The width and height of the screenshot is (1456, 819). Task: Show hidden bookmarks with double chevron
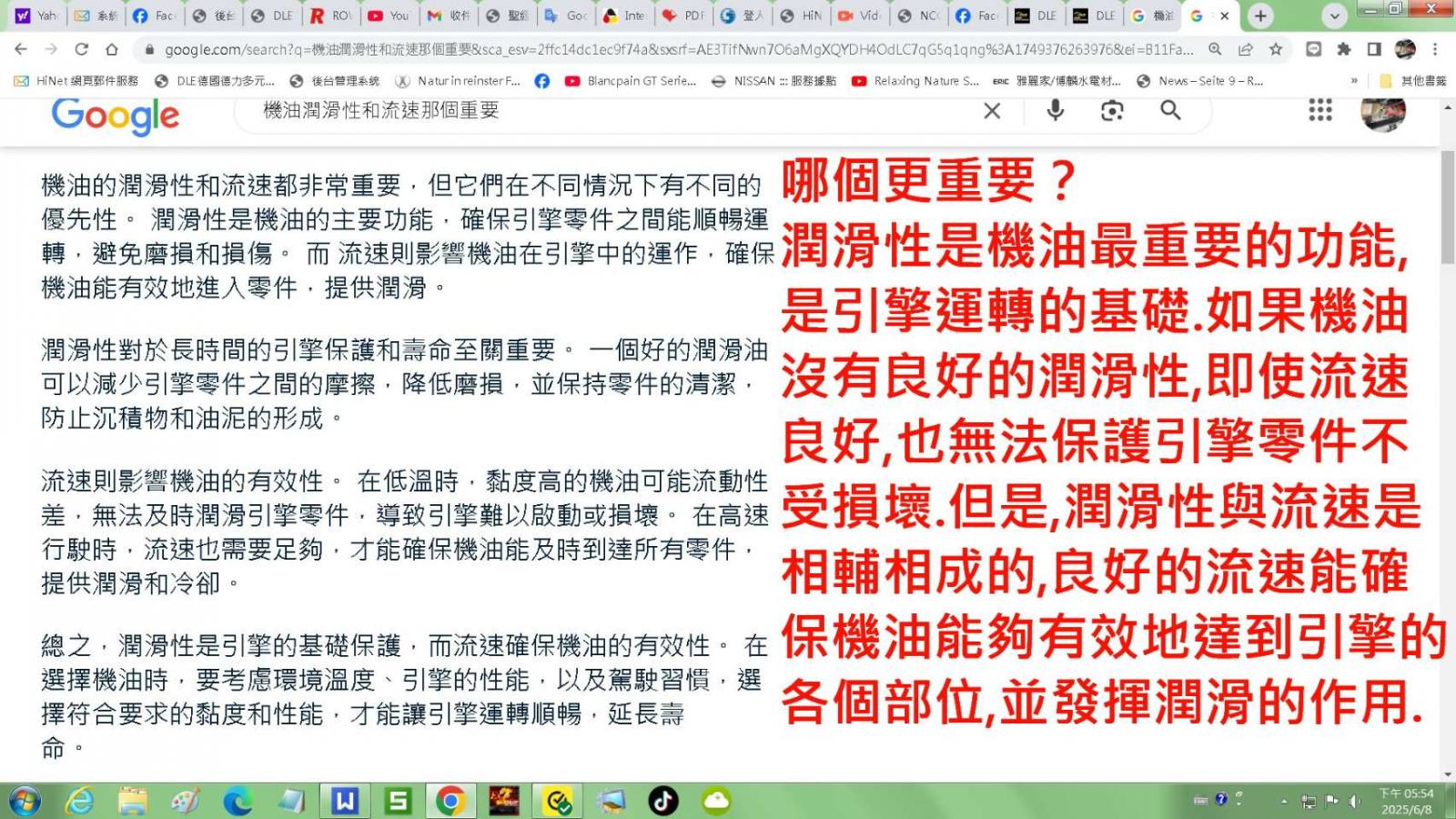[1354, 81]
